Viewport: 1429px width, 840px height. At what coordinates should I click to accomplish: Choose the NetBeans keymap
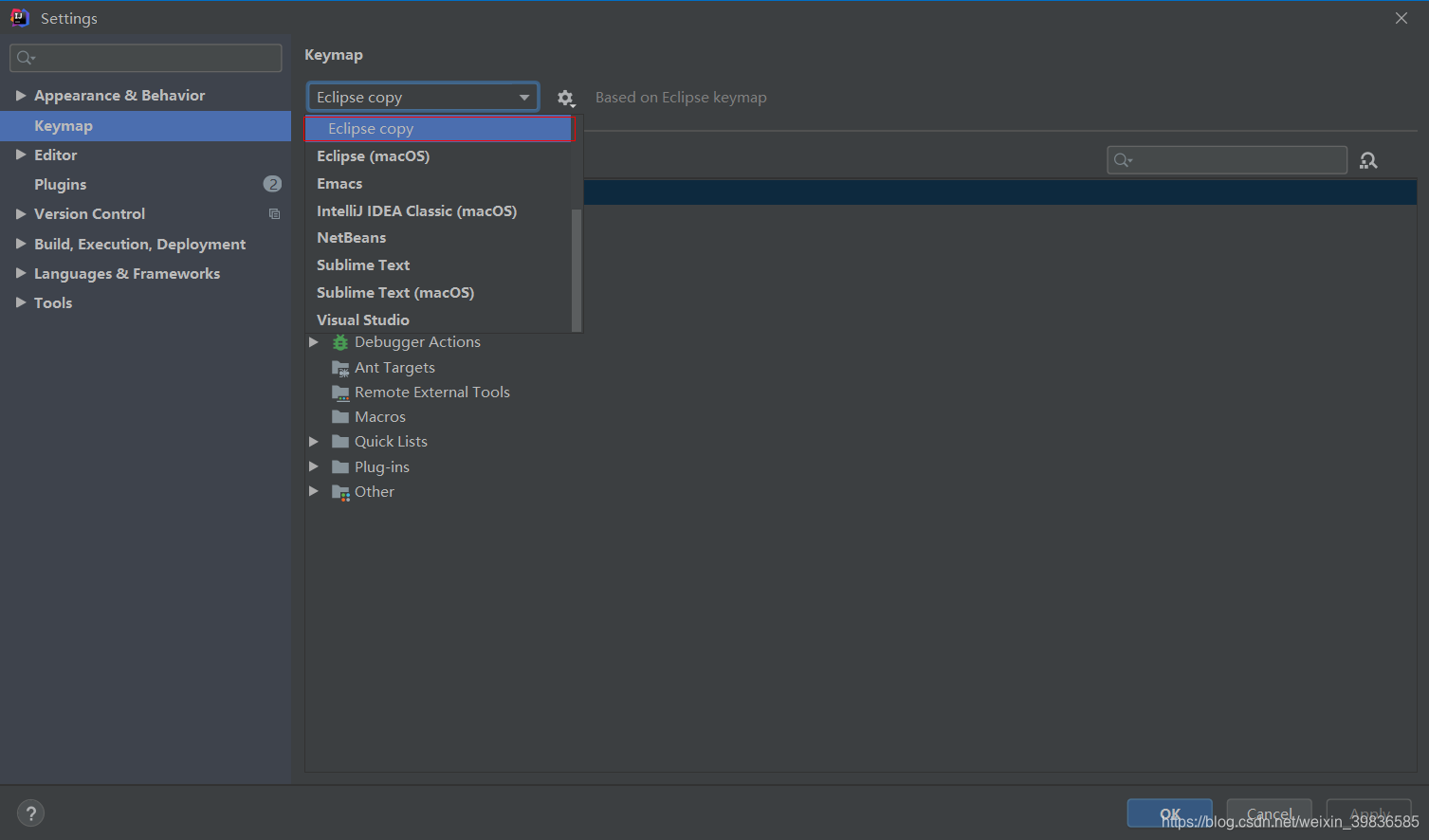click(438, 238)
